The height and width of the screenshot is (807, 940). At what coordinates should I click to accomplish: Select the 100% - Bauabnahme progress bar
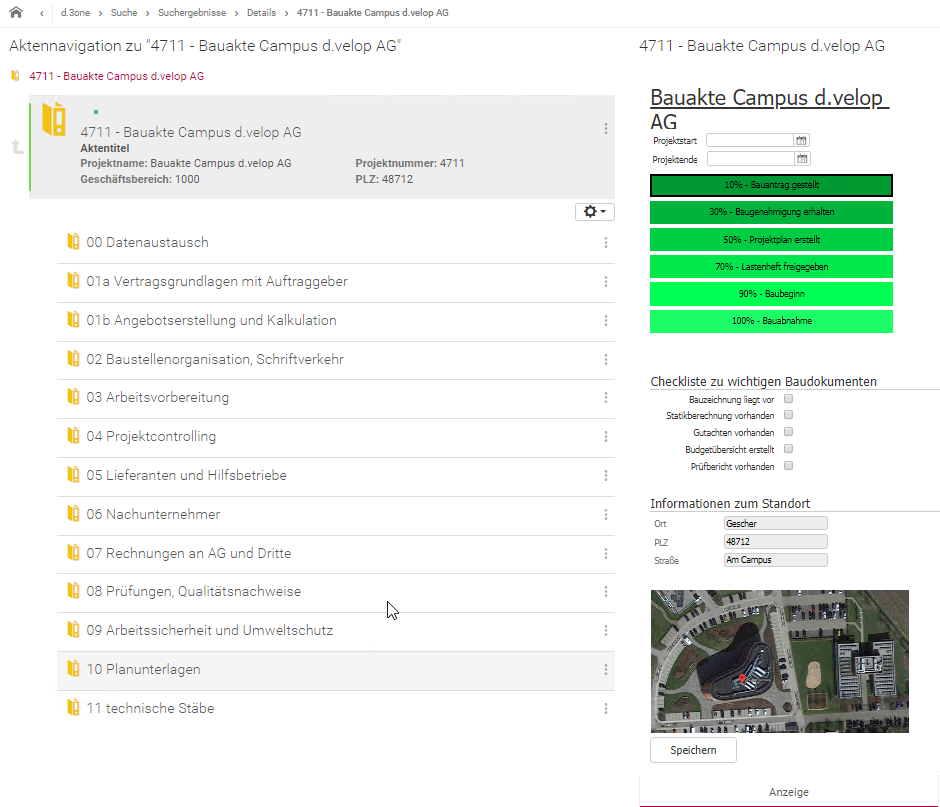[x=772, y=321]
